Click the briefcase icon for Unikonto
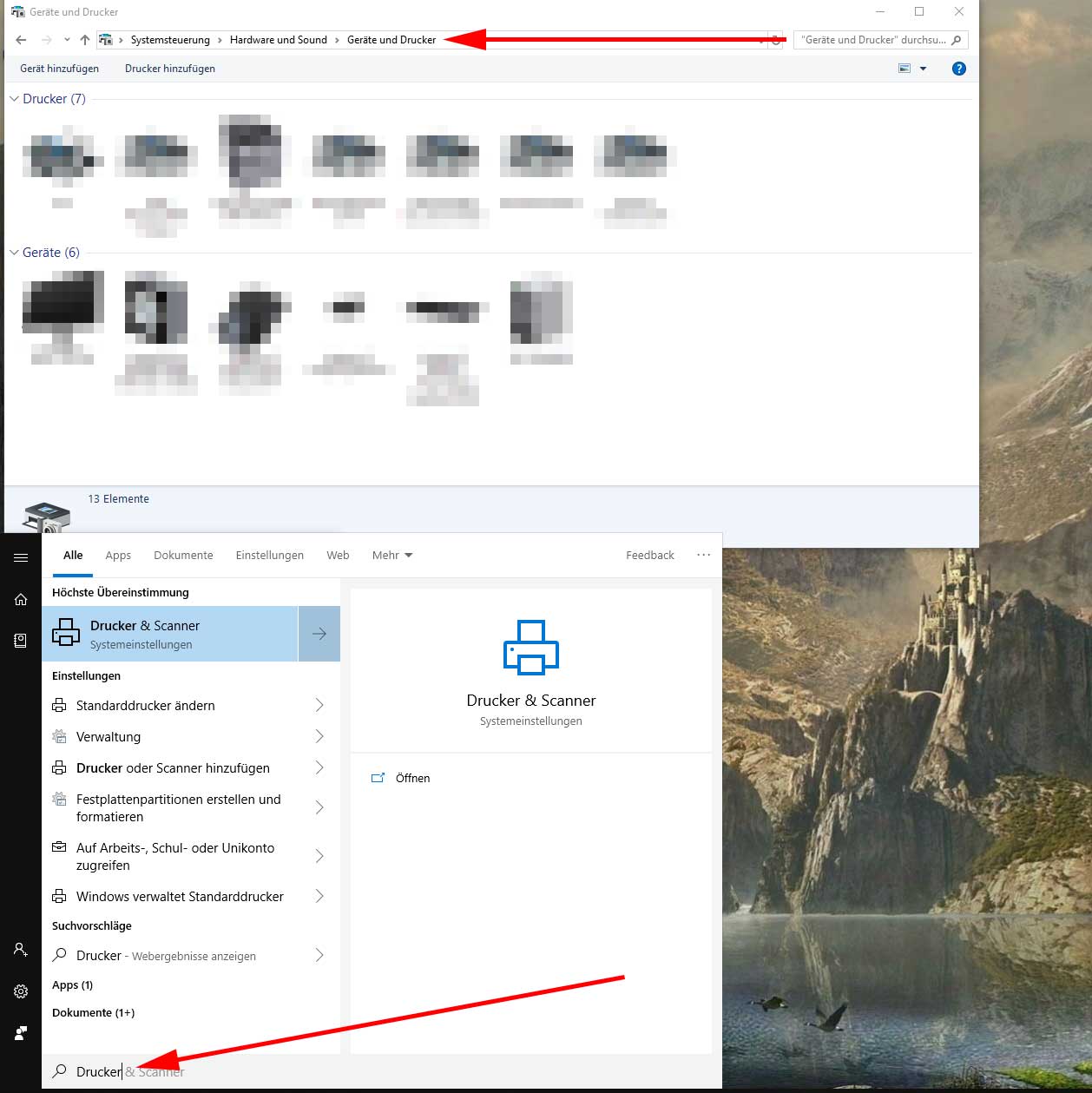Viewport: 1092px width, 1093px height. pos(59,847)
